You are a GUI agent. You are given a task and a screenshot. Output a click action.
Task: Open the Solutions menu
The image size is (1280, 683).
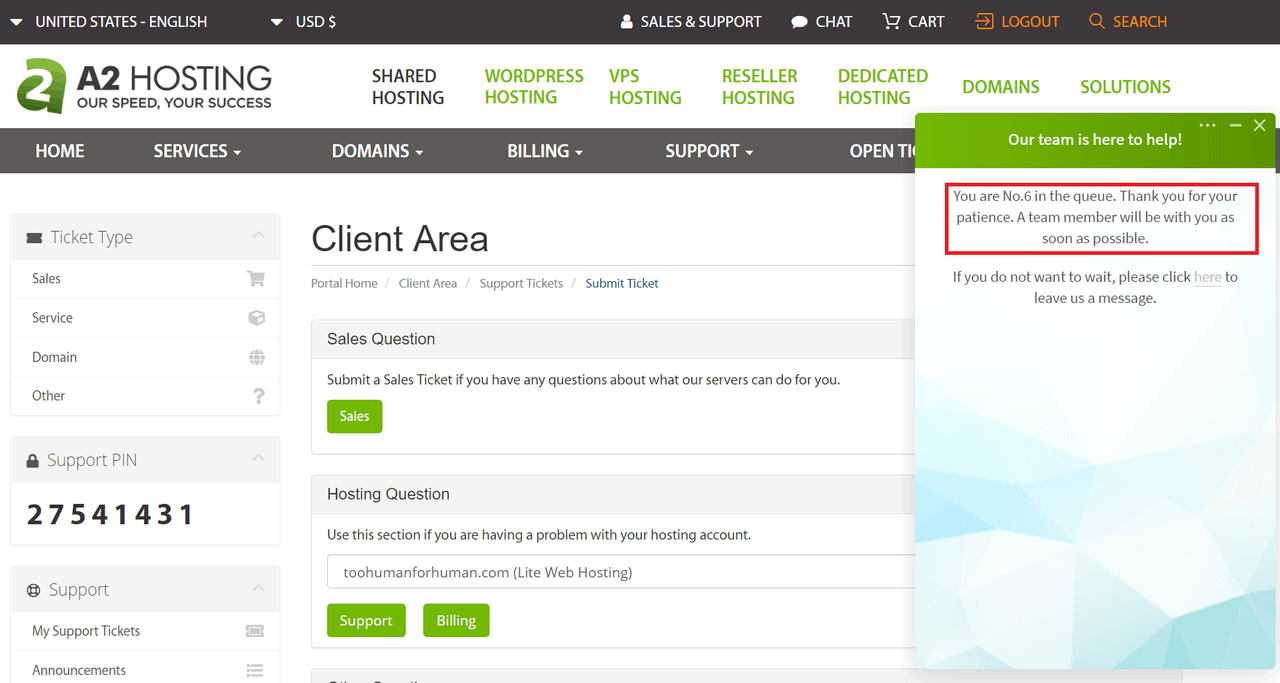1125,87
